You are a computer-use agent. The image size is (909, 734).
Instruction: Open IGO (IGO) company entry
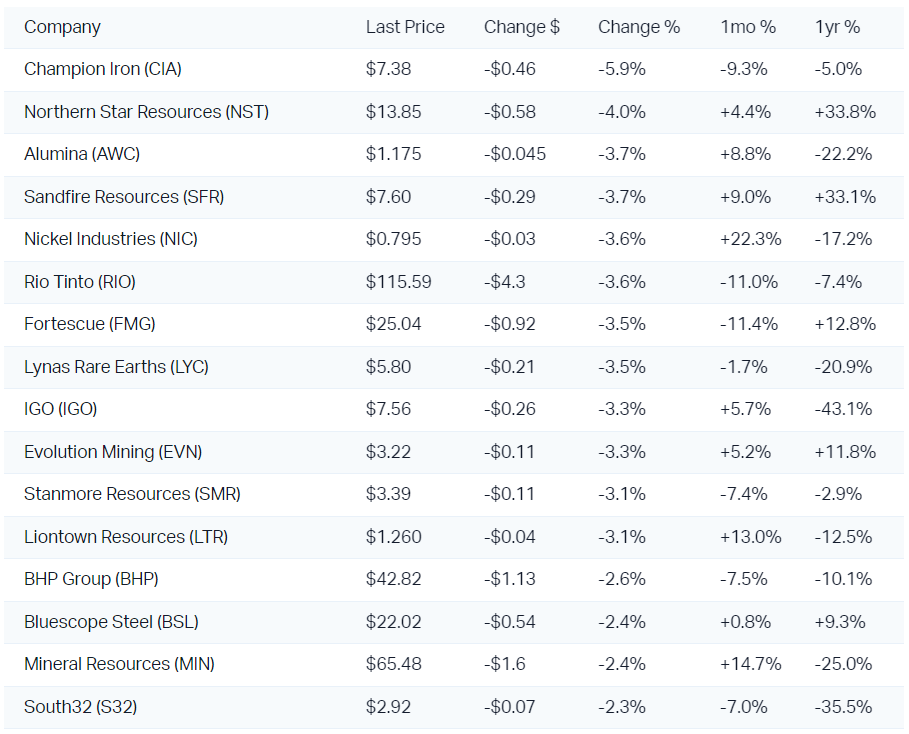tap(61, 409)
